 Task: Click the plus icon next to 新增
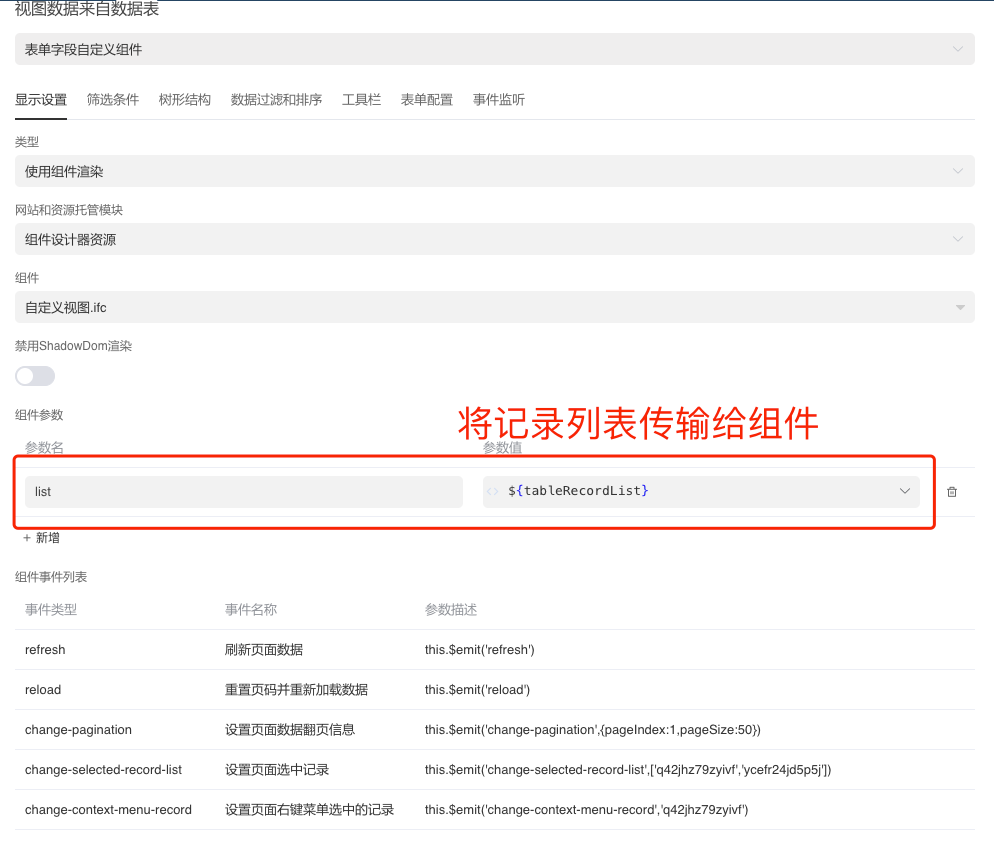pos(26,537)
